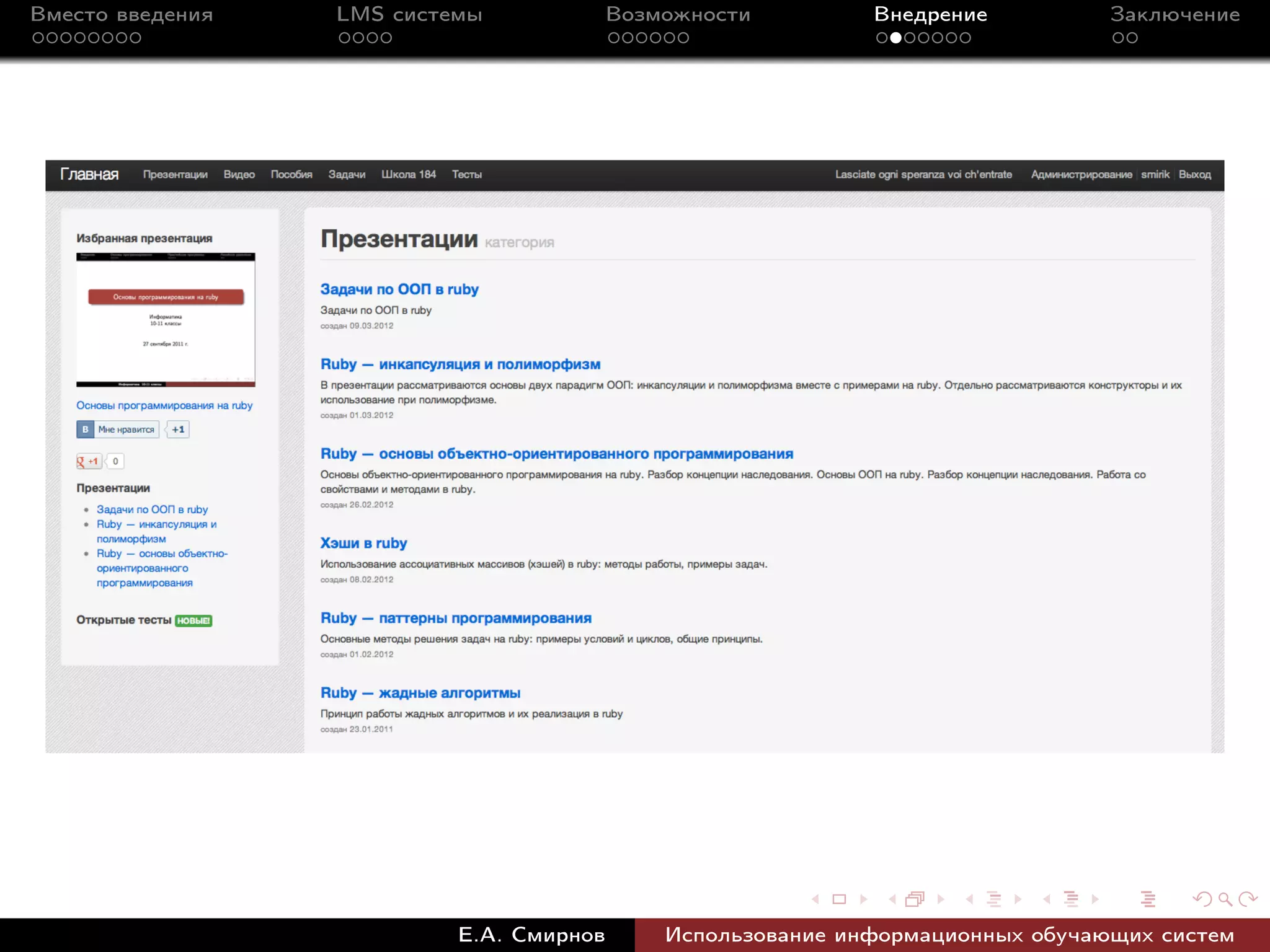The width and height of the screenshot is (1270, 952).
Task: Open 'Ruby — паттерны программирования' presentation
Action: [456, 618]
